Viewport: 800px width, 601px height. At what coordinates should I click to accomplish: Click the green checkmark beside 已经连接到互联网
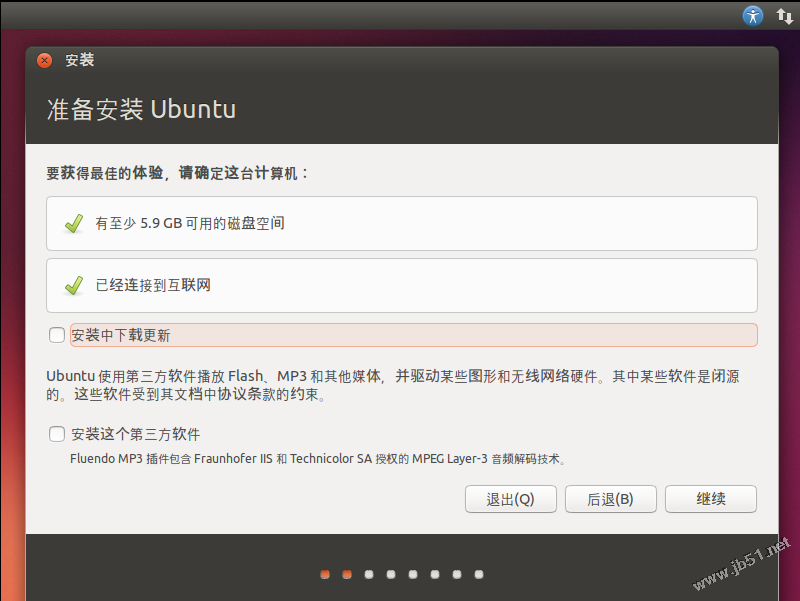74,286
